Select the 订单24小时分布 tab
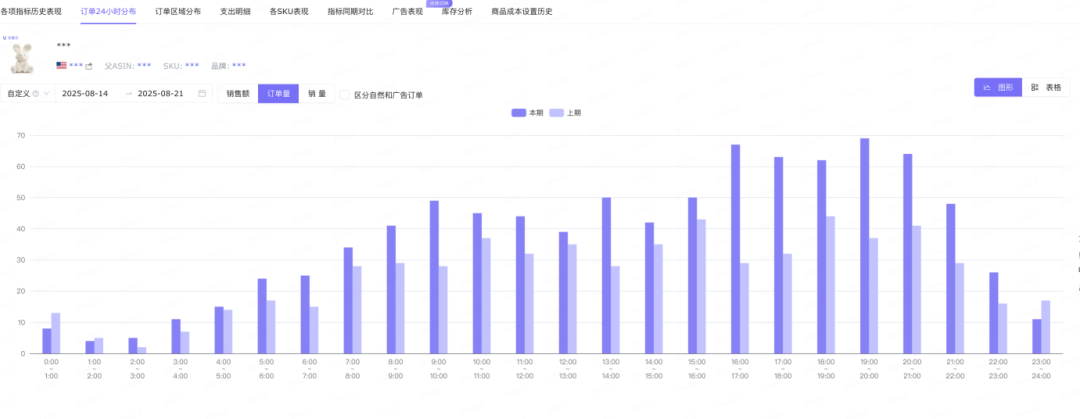This screenshot has height=419, width=1080. point(108,12)
